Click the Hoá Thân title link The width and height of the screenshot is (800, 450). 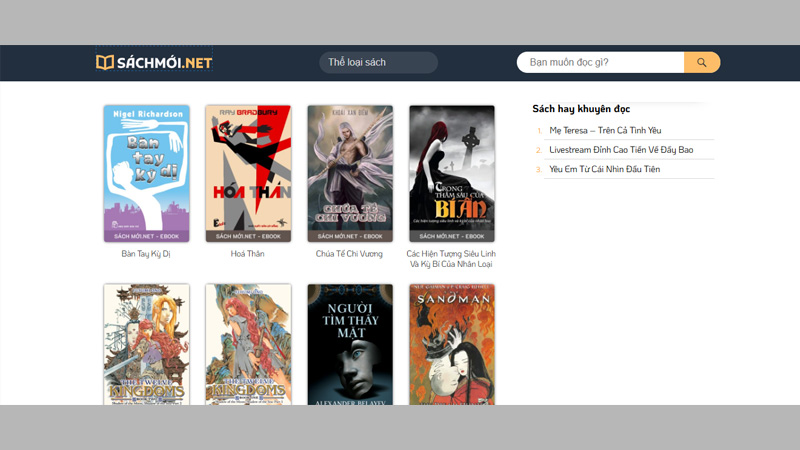(247, 254)
